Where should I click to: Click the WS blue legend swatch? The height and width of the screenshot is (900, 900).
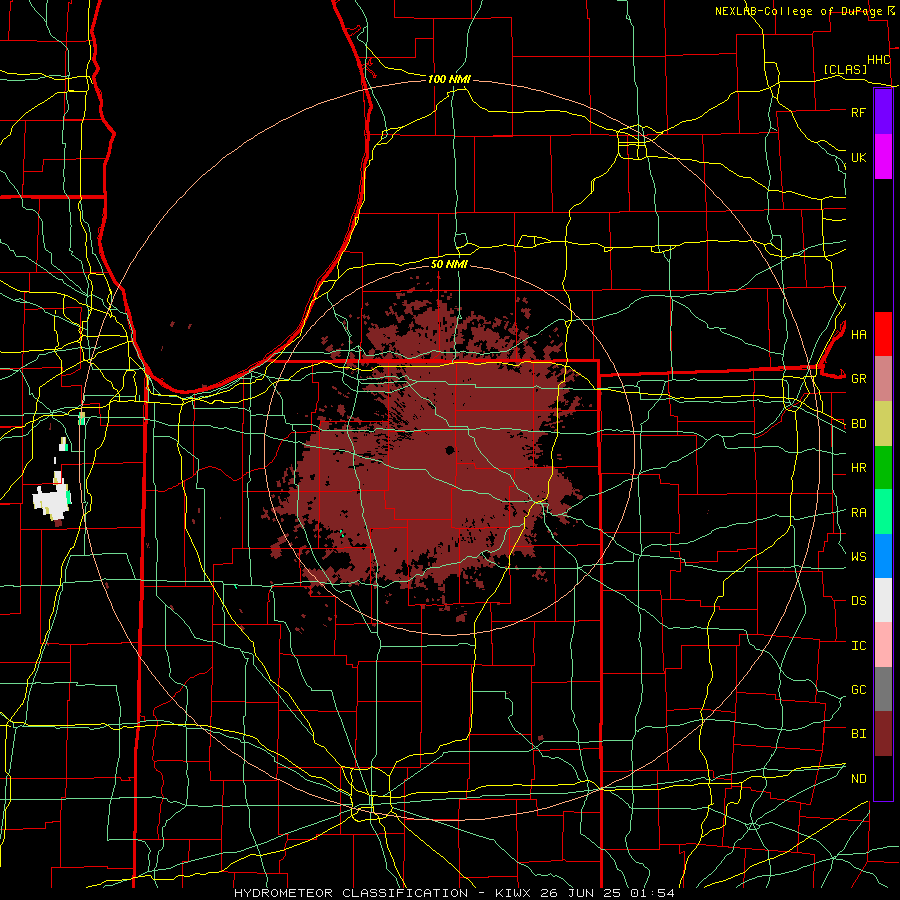point(883,556)
